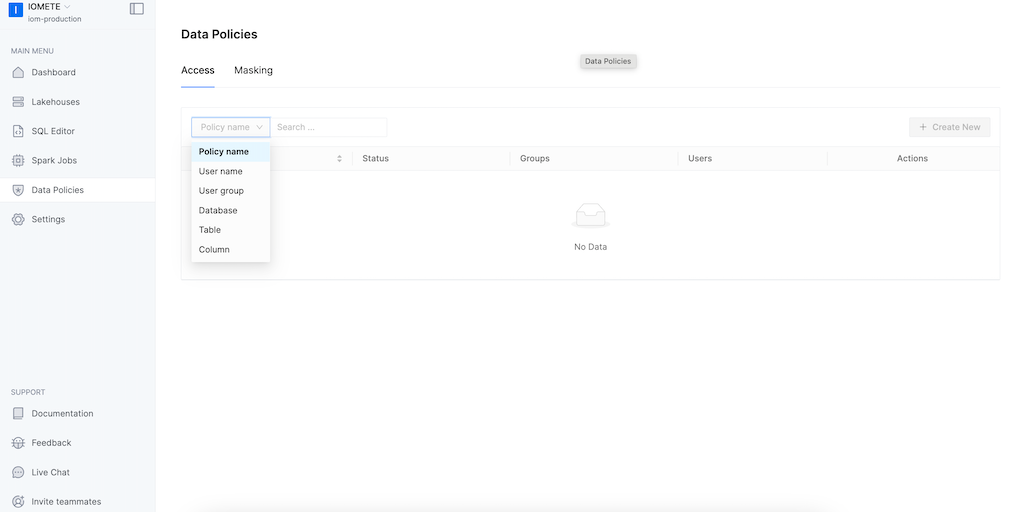Click the Create New button
Viewport: 1024px width, 512px height.
tap(949, 127)
